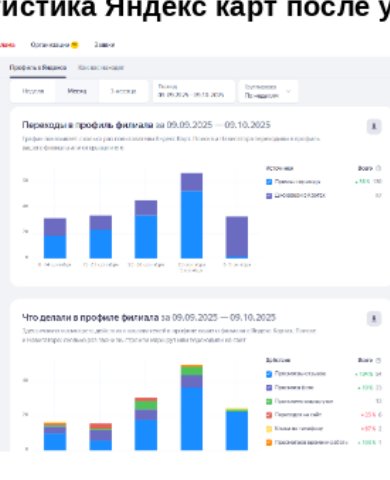390x480 pixels.
Task: Toggle the yellow phone clicks checkbox
Action: pos(269,429)
